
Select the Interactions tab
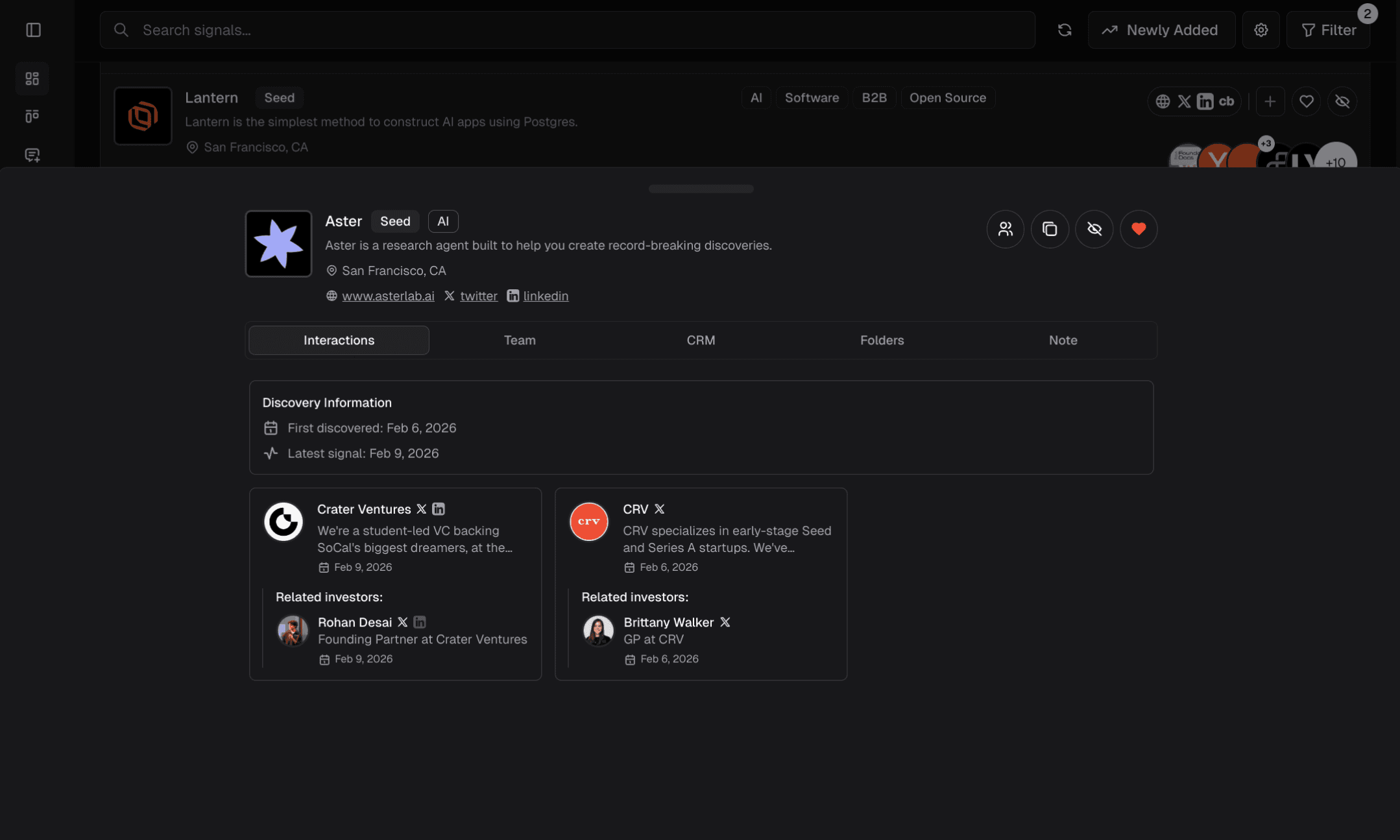tap(339, 340)
